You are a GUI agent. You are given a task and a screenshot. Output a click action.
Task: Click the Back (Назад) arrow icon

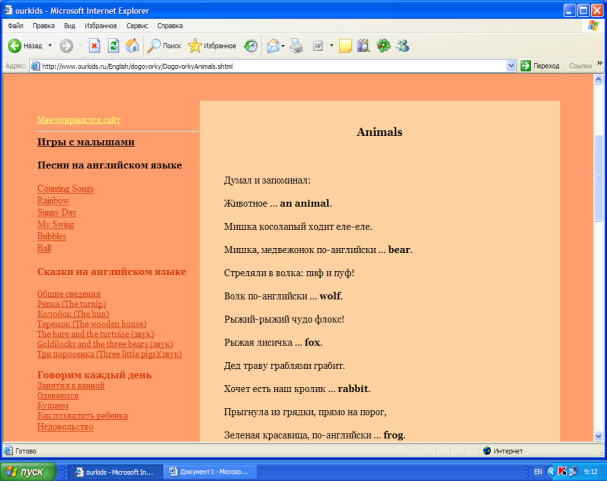click(15, 46)
